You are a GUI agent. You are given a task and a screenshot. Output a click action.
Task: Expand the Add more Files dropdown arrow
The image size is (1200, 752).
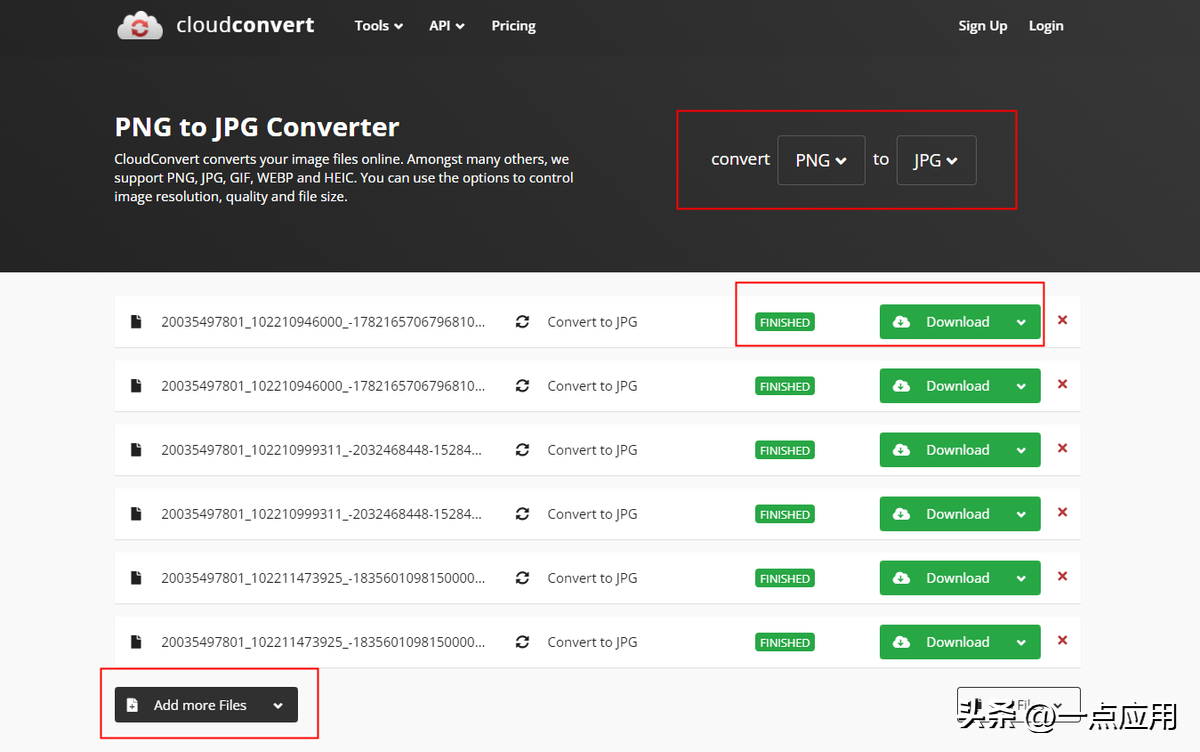coord(278,705)
